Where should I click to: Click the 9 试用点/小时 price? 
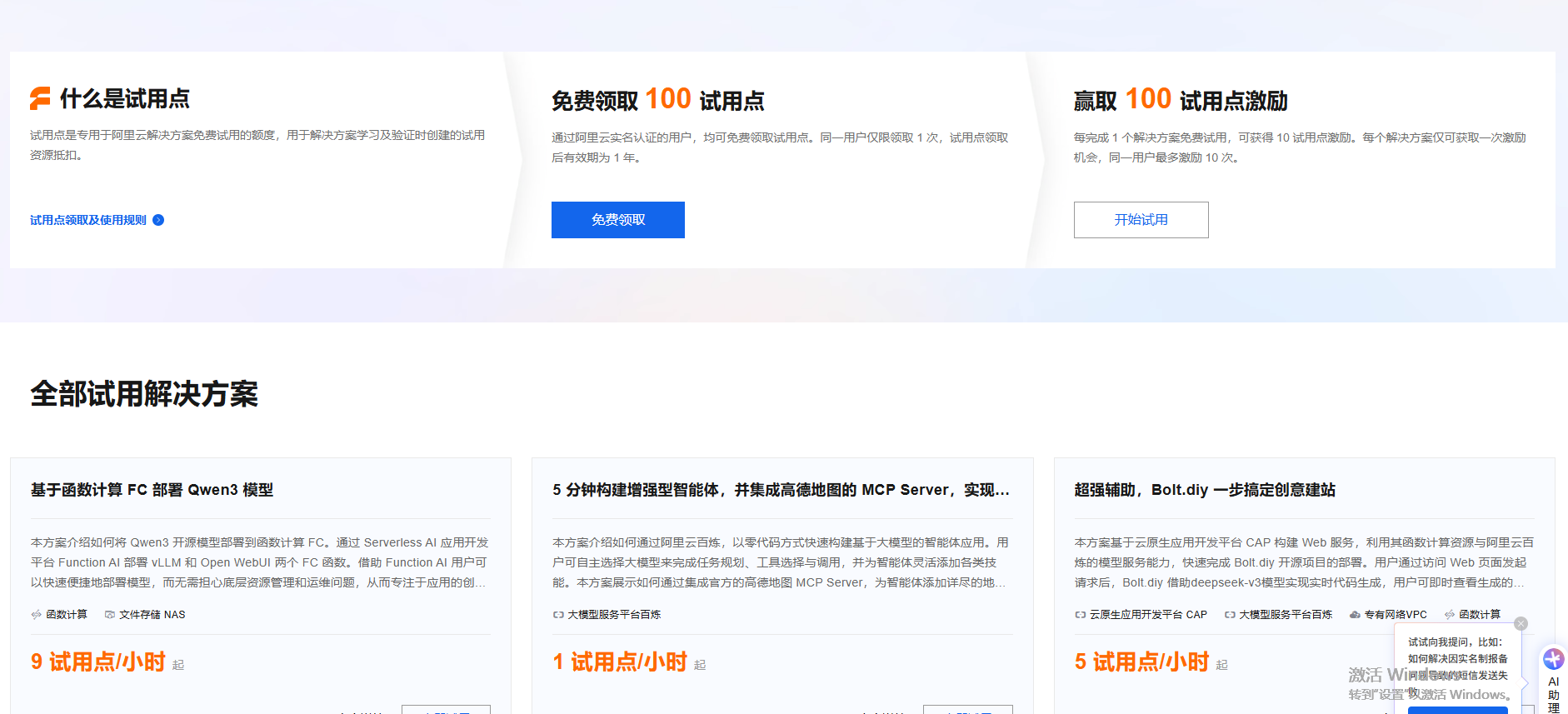click(x=98, y=662)
